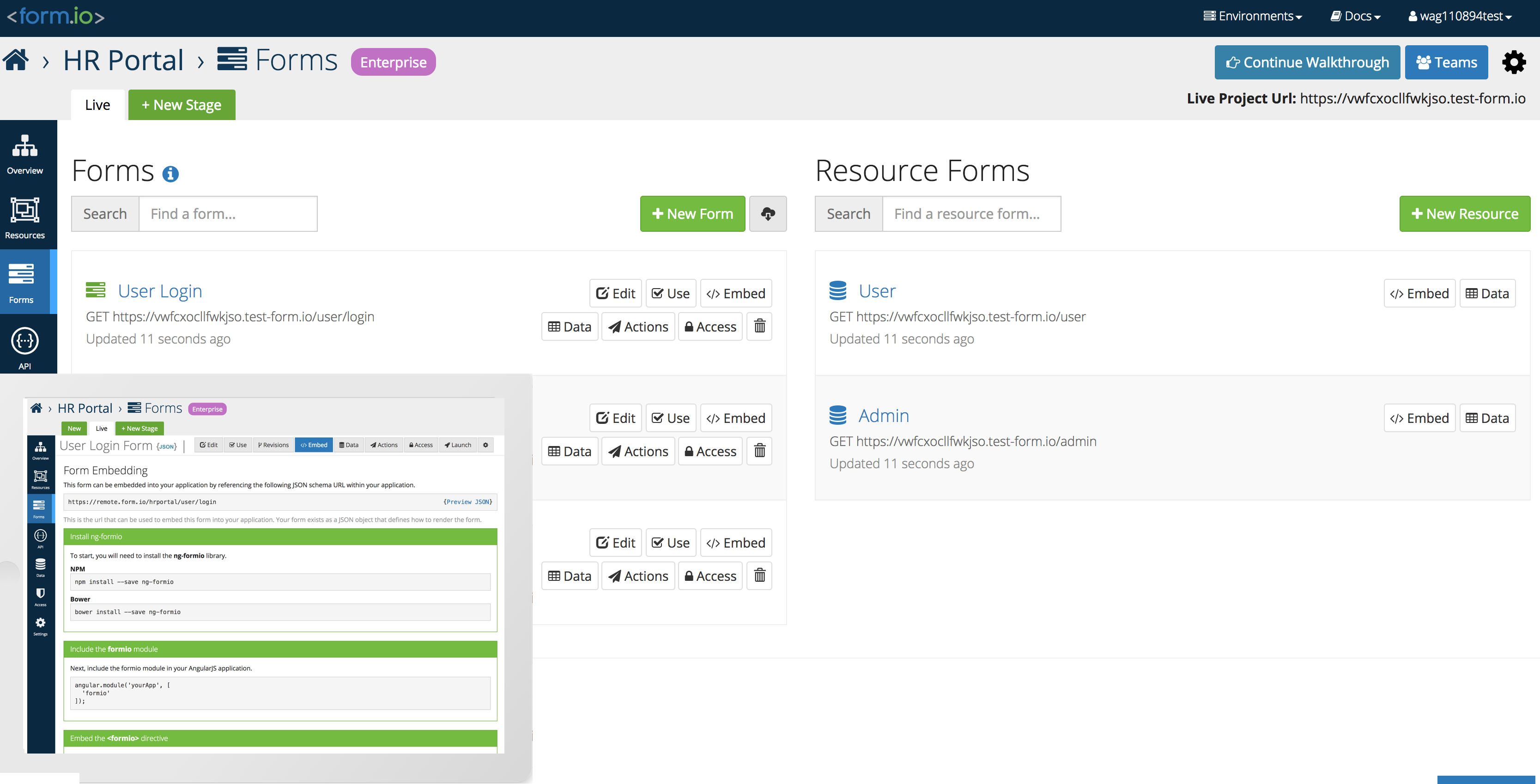Open the Overview section in the sidebar
The height and width of the screenshot is (784, 1540).
click(24, 154)
